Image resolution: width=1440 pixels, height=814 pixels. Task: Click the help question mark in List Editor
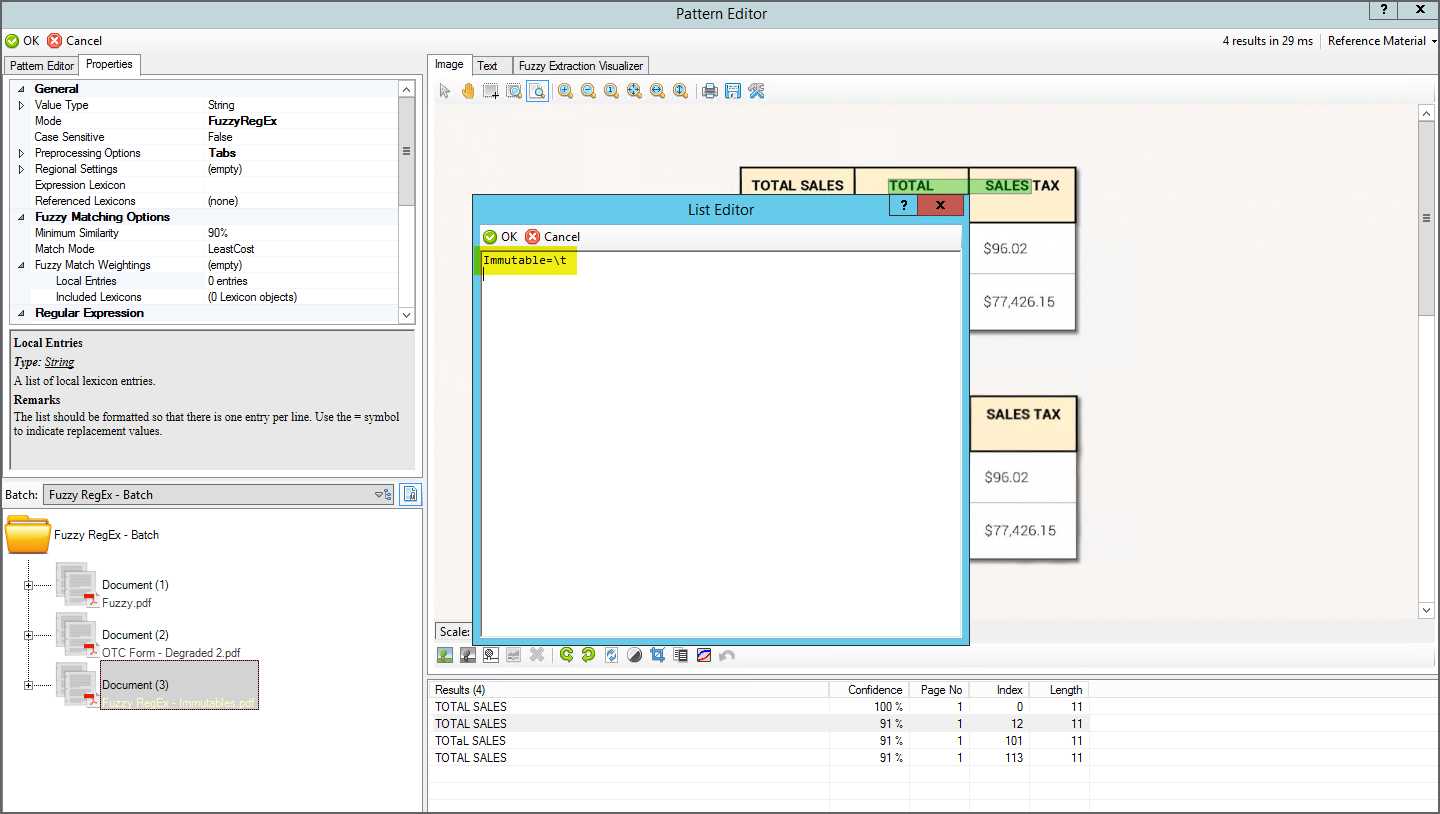903,205
